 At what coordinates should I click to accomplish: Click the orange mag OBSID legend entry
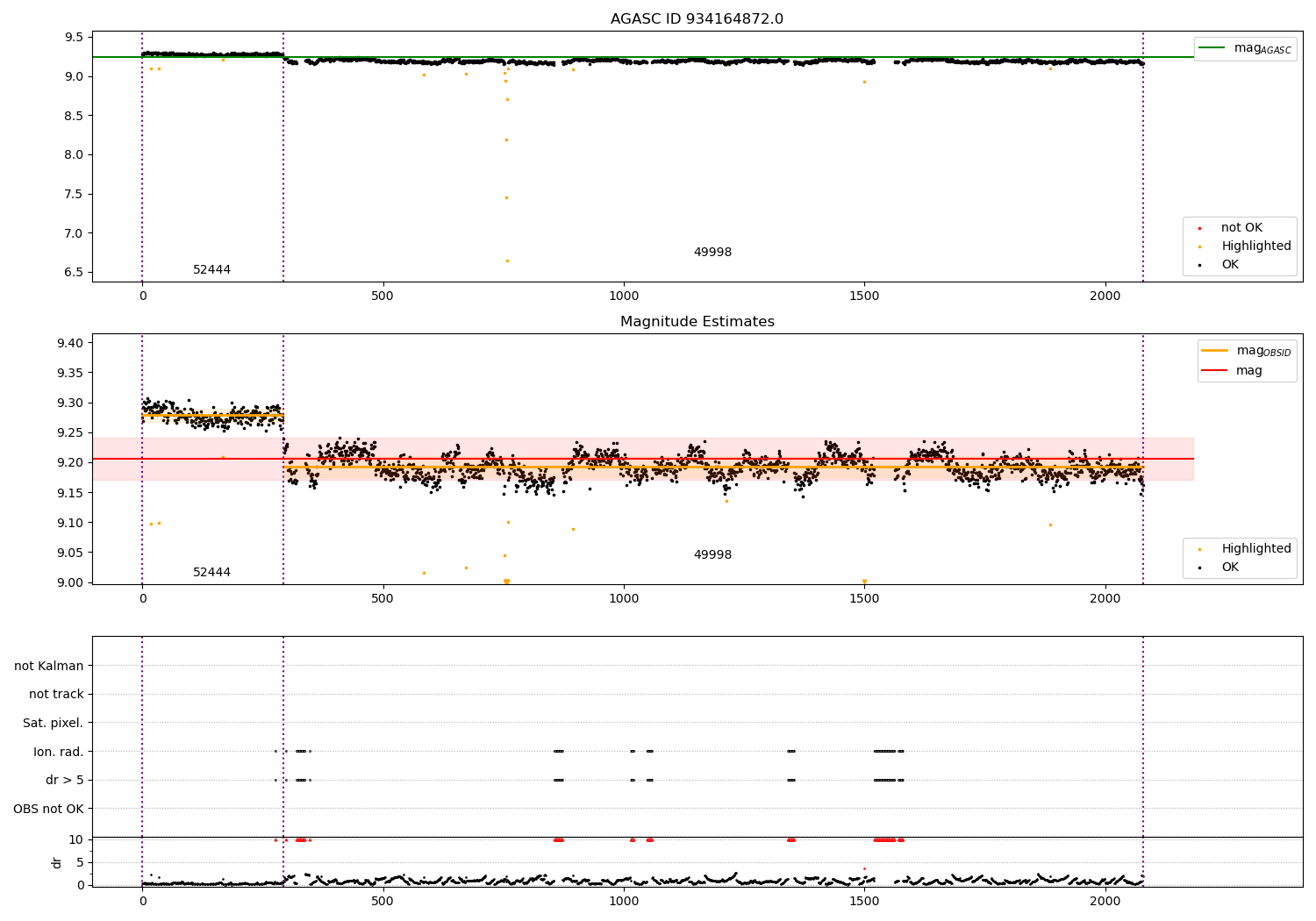point(1246,351)
